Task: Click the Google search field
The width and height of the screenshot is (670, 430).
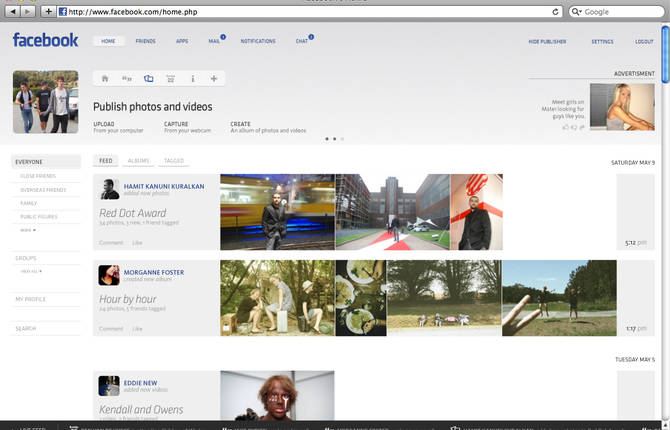Action: 617,12
